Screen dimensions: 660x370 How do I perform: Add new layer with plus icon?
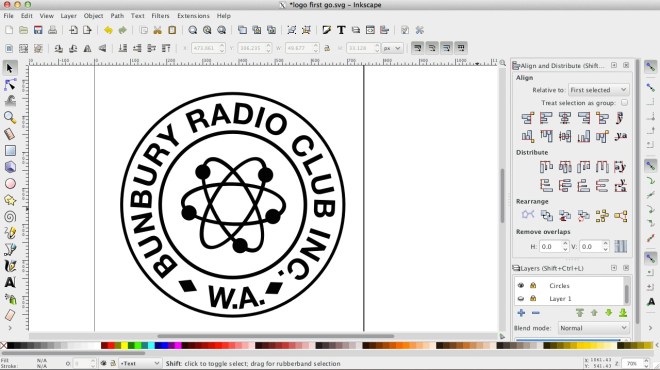[x=521, y=313]
